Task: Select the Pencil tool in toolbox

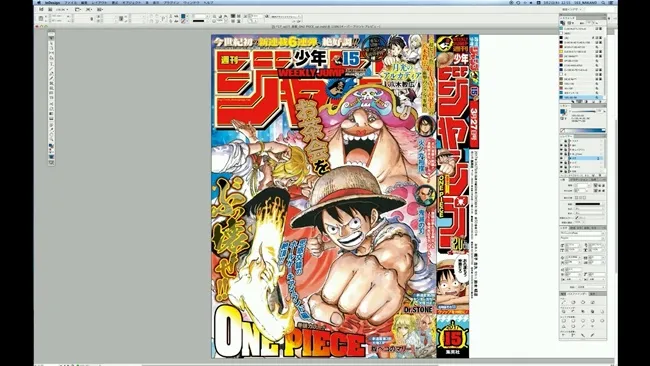Action: click(51, 79)
